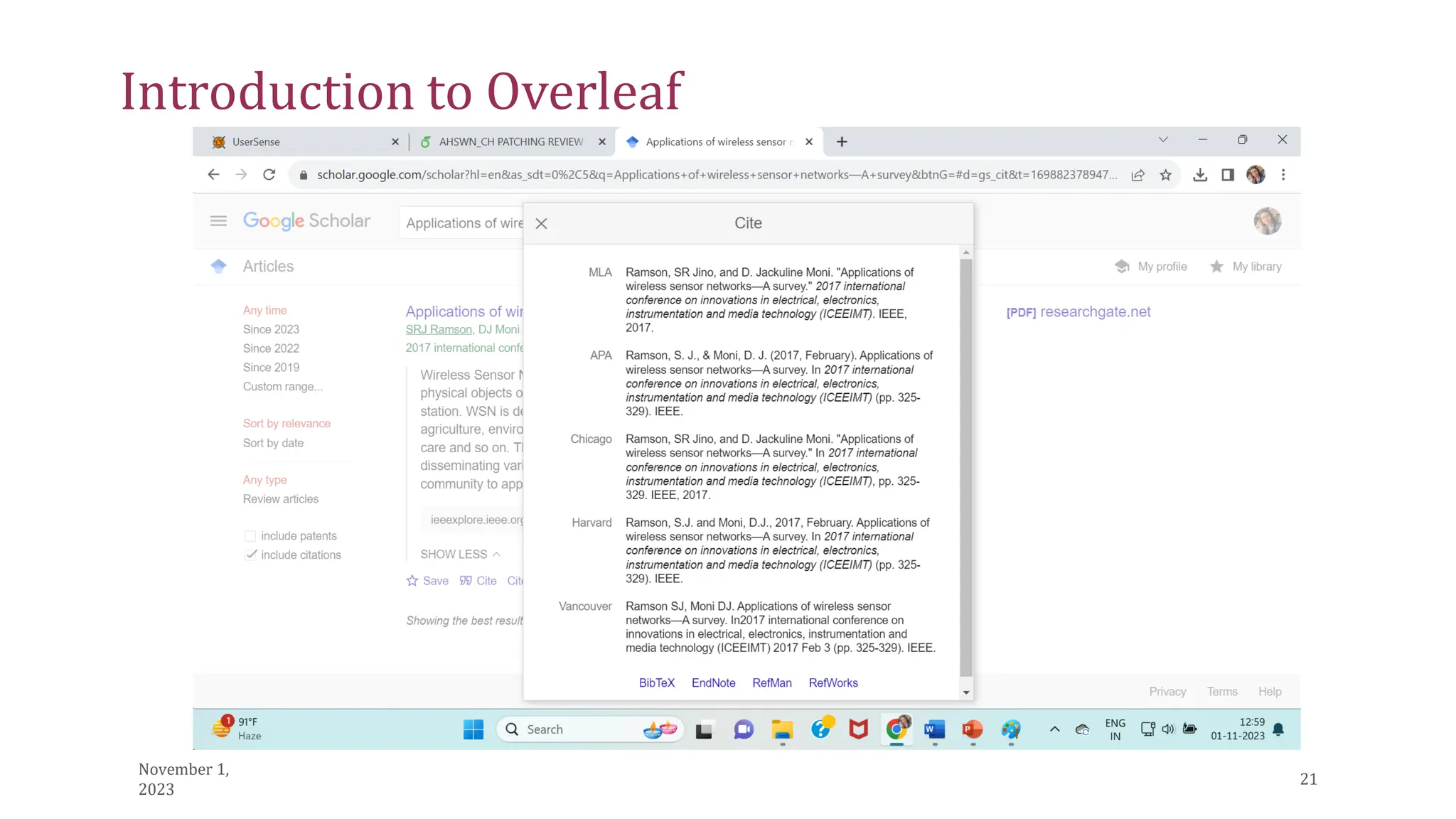This screenshot has height=819, width=1456.
Task: Open McAfee from the taskbar
Action: 858,729
